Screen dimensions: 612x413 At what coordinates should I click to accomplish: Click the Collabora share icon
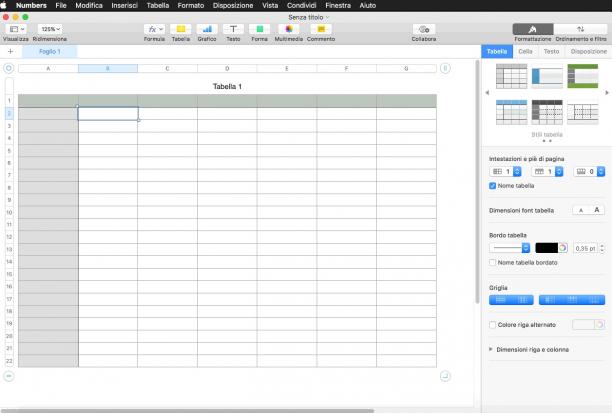point(424,29)
